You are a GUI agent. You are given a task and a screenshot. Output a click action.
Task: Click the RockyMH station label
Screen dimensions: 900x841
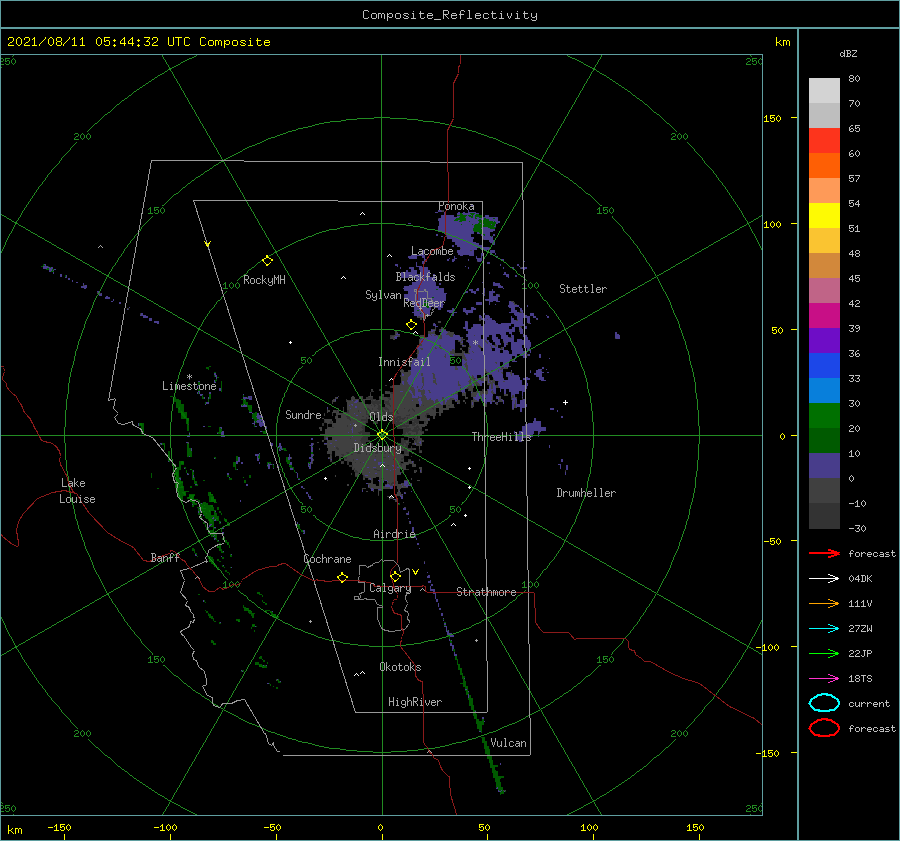click(264, 280)
